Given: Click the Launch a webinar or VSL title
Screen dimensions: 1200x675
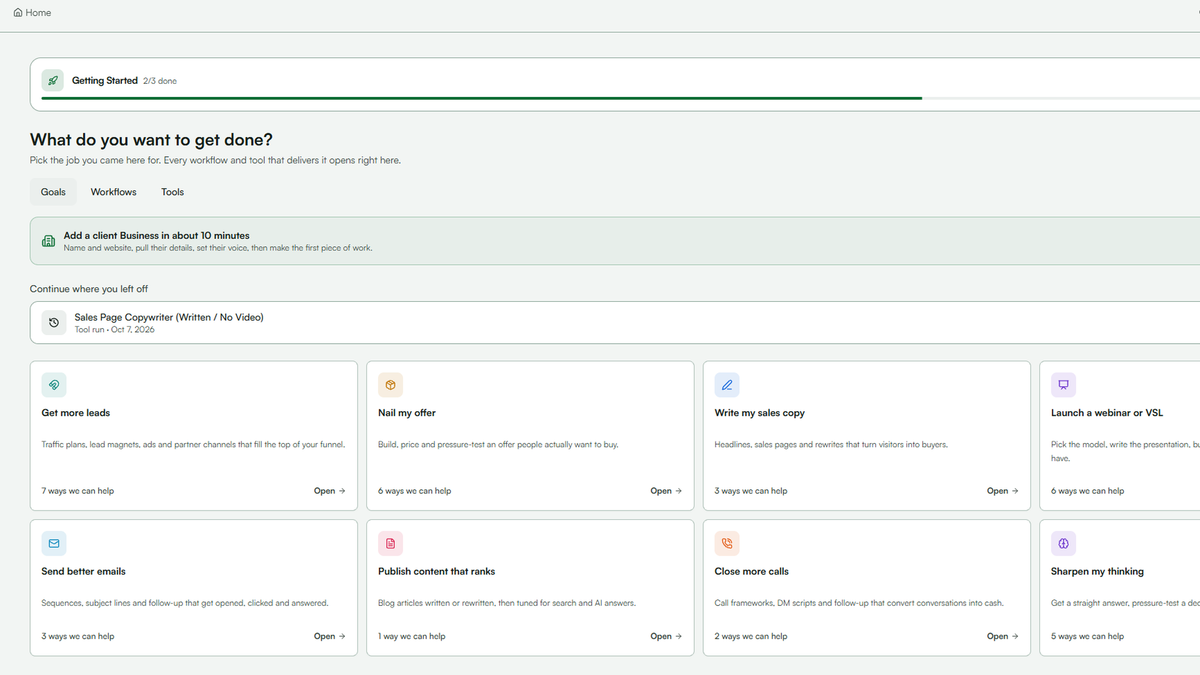Looking at the screenshot, I should click(1107, 413).
